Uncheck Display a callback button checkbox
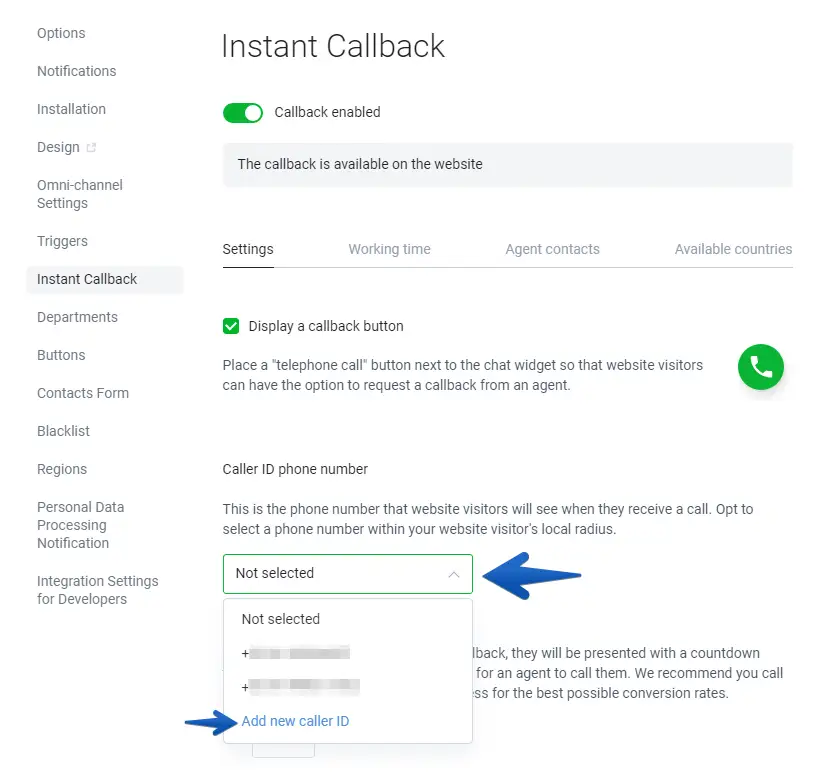The height and width of the screenshot is (779, 838). tap(231, 326)
